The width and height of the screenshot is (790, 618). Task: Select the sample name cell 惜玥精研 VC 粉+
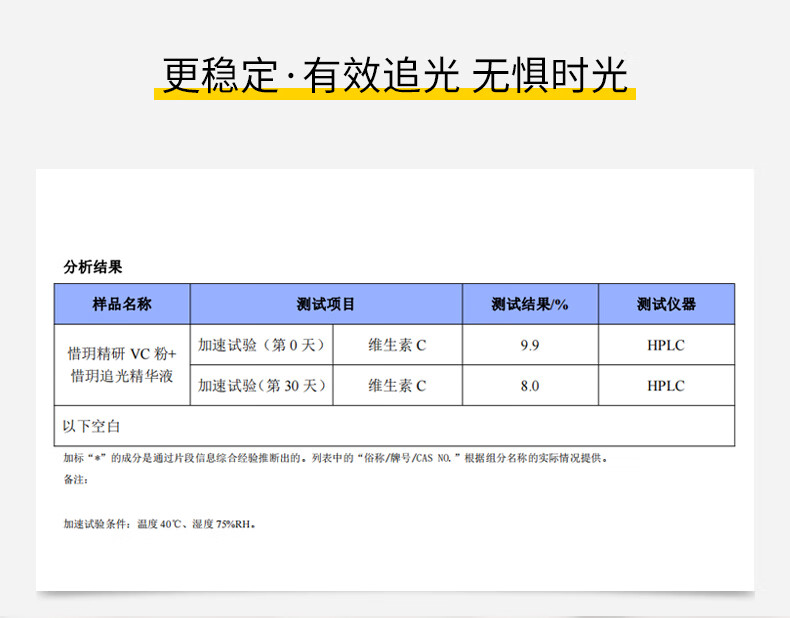pyautogui.click(x=122, y=365)
